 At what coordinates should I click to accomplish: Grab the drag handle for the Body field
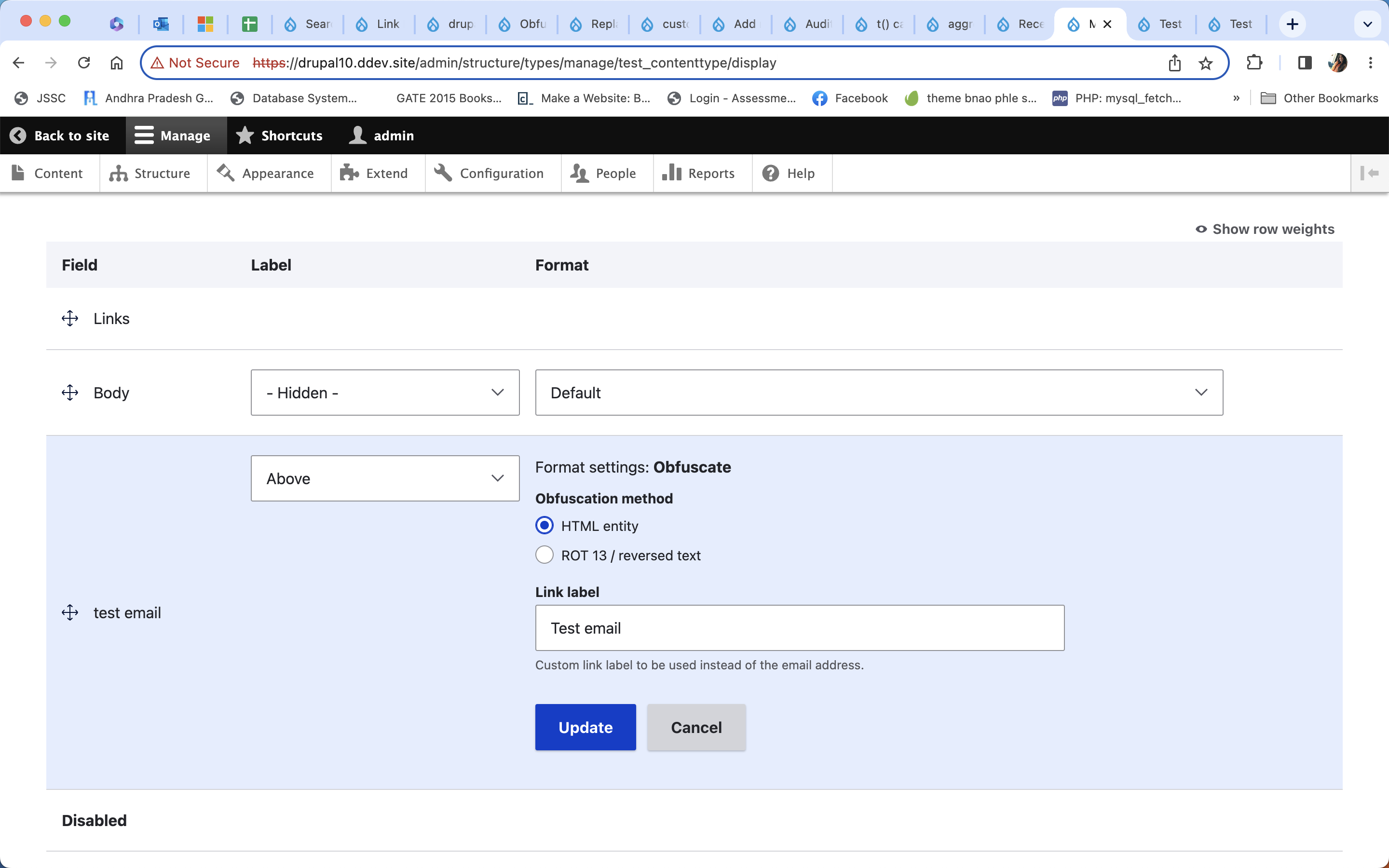point(69,393)
